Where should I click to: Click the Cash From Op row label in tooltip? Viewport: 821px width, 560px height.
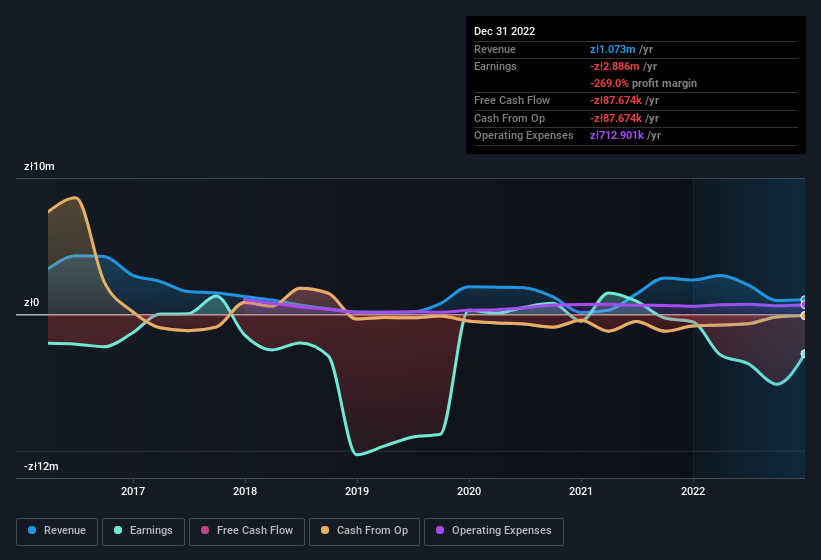509,118
